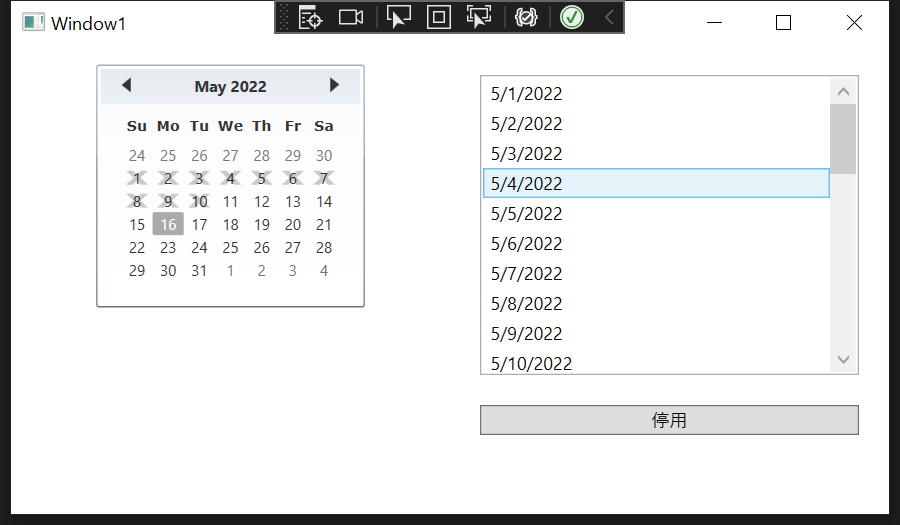Select May 22 in the calendar
This screenshot has height=525, width=900.
137,247
